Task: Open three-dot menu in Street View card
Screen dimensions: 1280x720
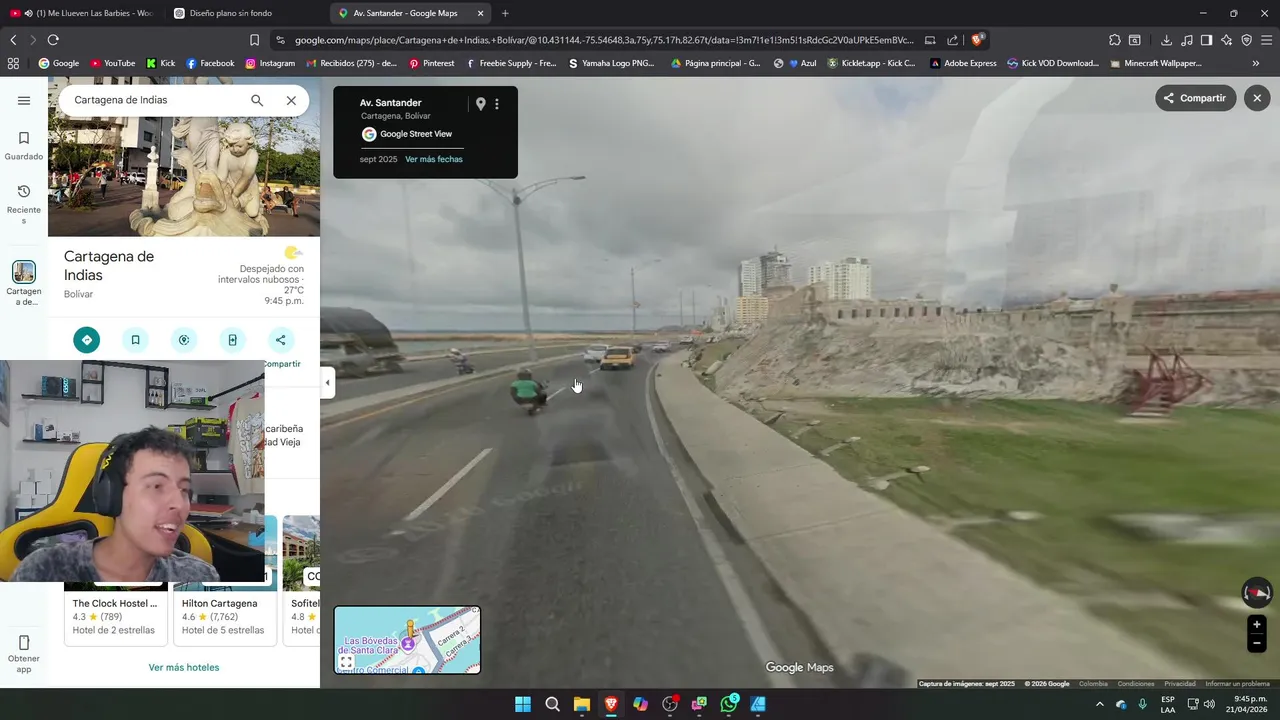Action: (x=497, y=104)
